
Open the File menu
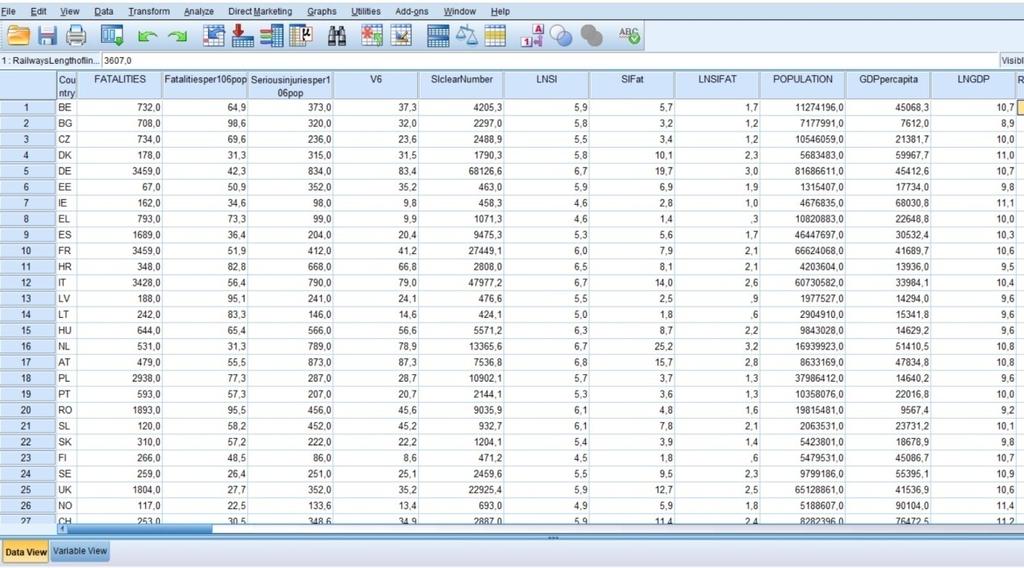pyautogui.click(x=8, y=11)
